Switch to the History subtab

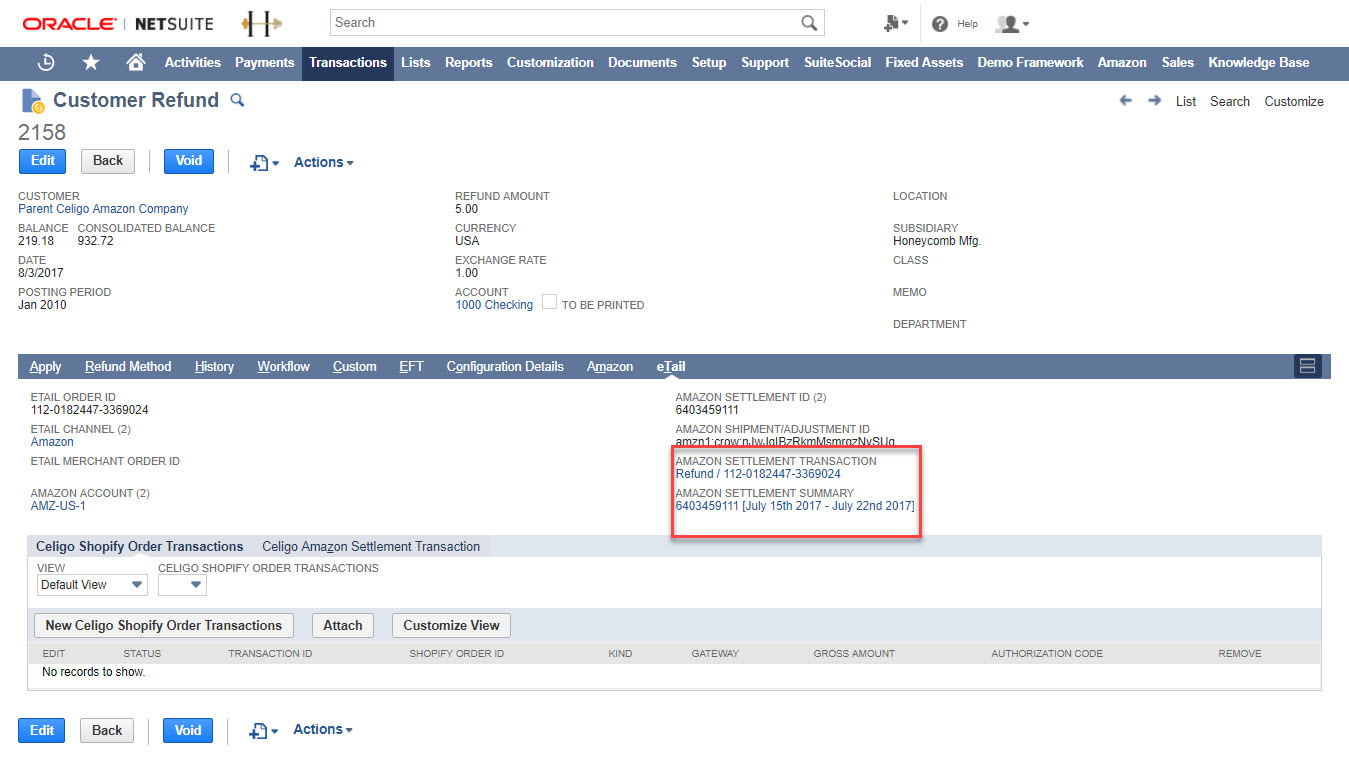click(x=214, y=367)
